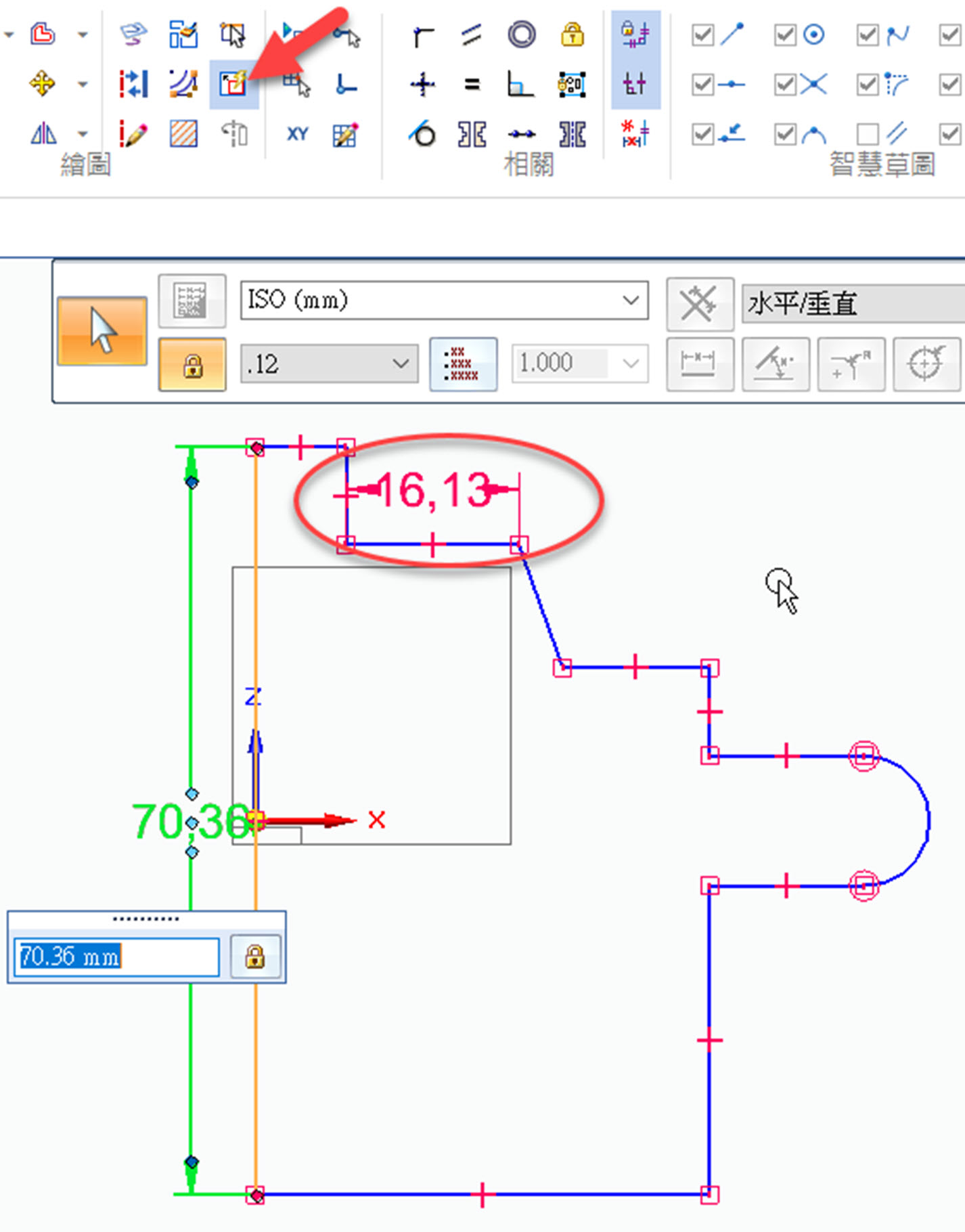The width and height of the screenshot is (965, 1232).
Task: Select the Convert to Curve tool
Action: [x=183, y=84]
